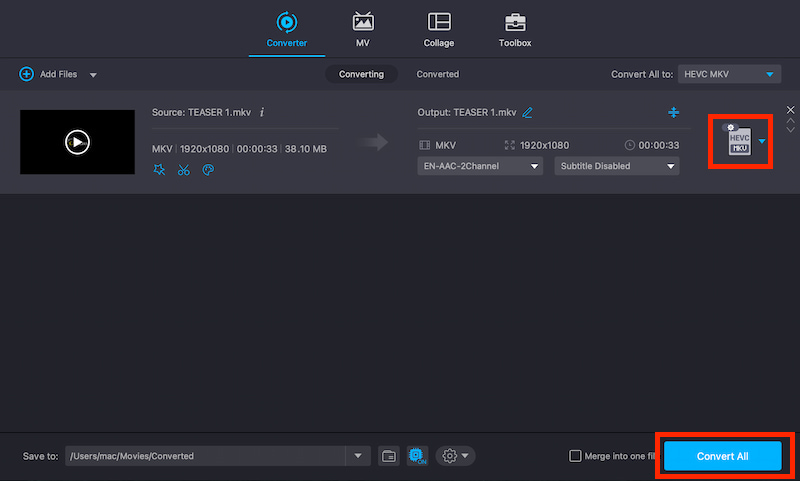This screenshot has height=481, width=800.
Task: Open the HEVC MKV output format icon
Action: pyautogui.click(x=739, y=140)
